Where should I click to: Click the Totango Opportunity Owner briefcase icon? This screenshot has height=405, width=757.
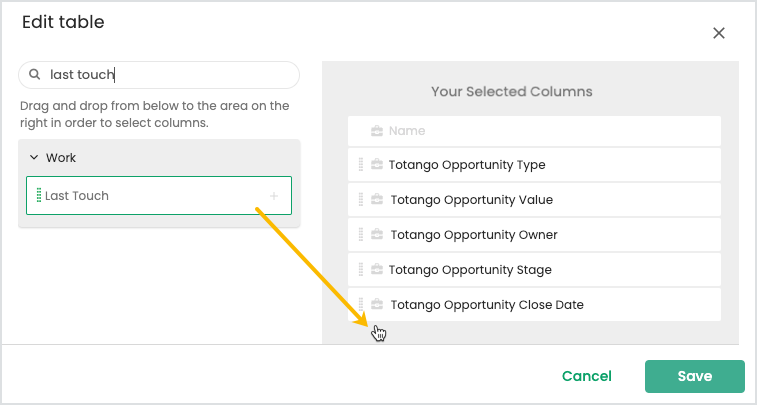(377, 235)
